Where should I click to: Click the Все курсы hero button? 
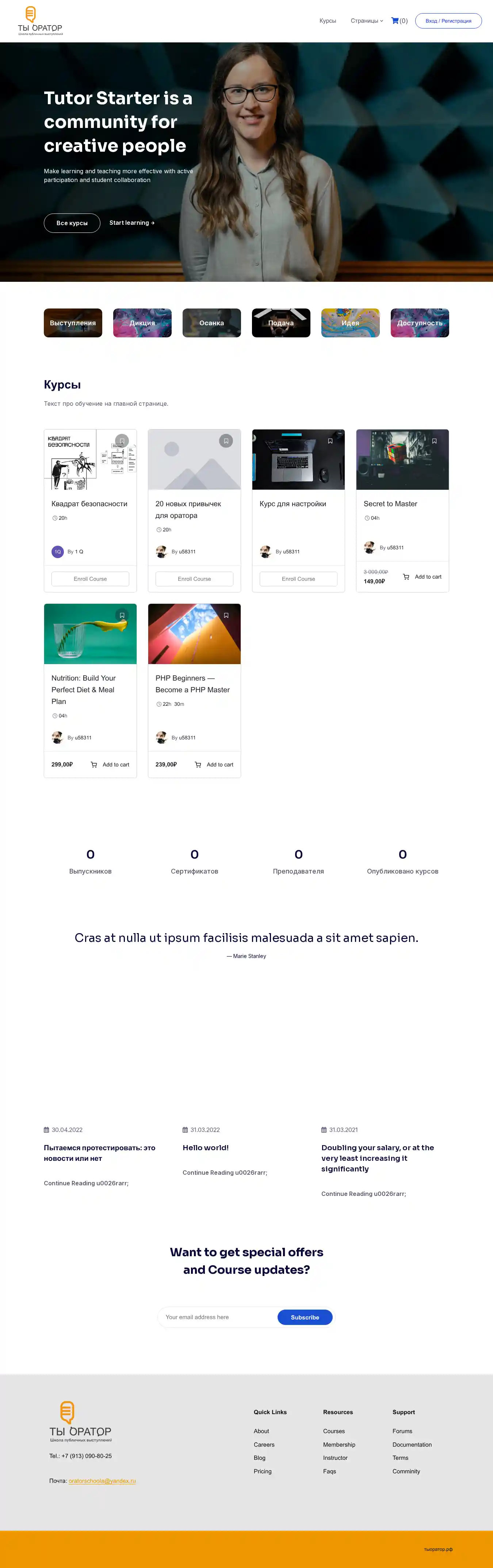click(72, 223)
